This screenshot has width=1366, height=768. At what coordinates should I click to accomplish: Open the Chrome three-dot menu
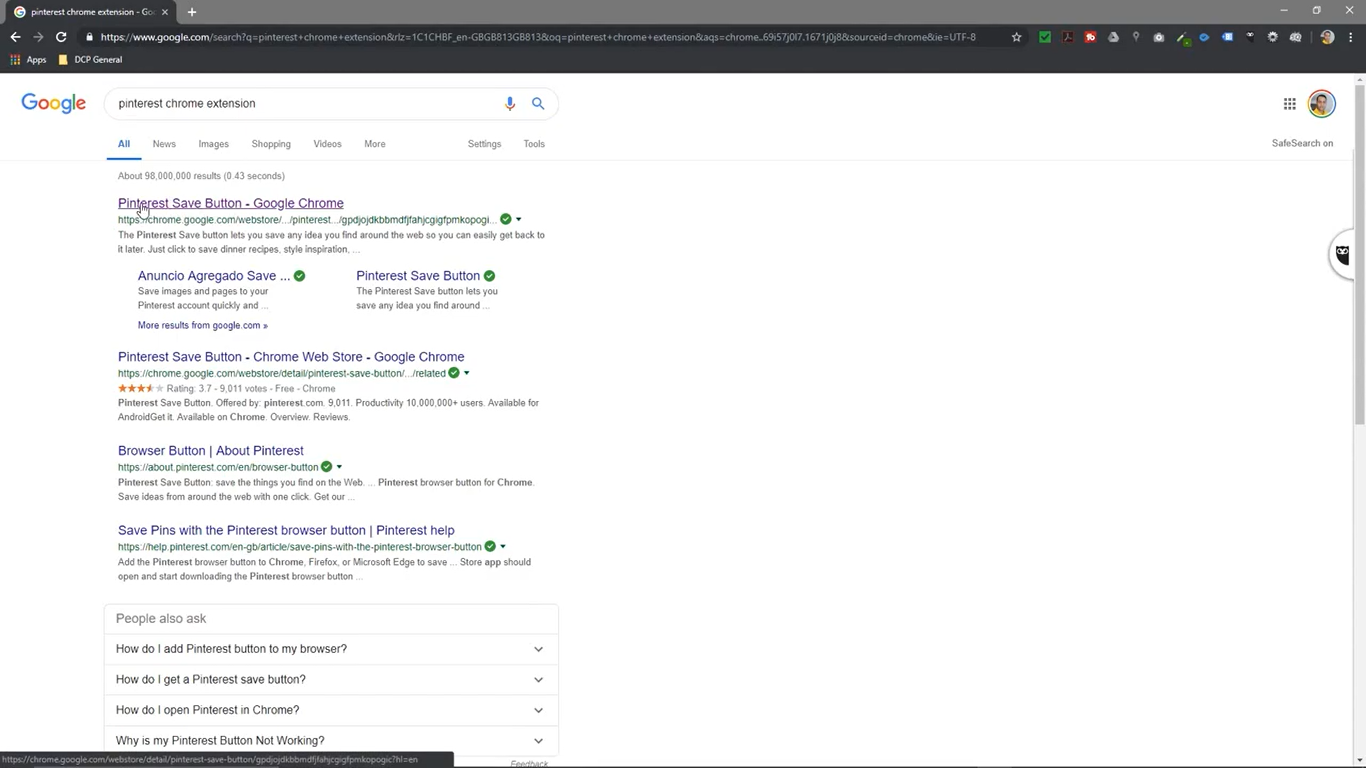coord(1351,37)
